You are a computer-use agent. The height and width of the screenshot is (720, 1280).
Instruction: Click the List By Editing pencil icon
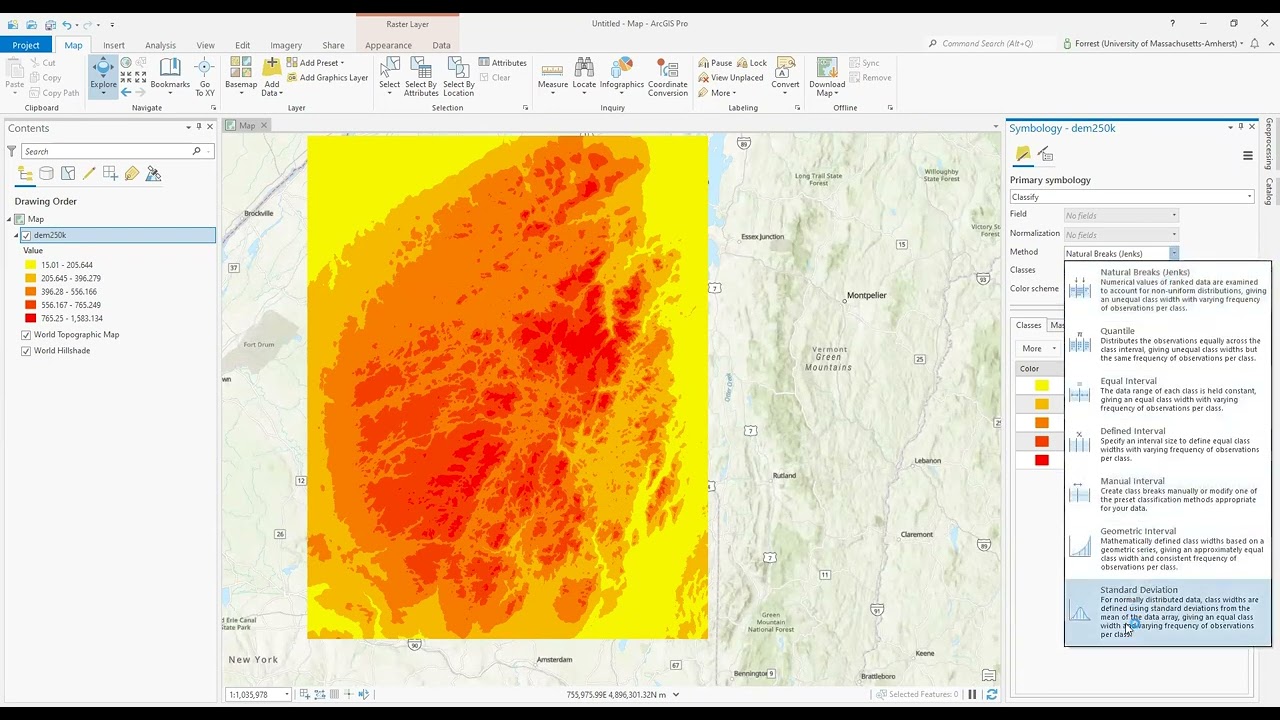89,174
